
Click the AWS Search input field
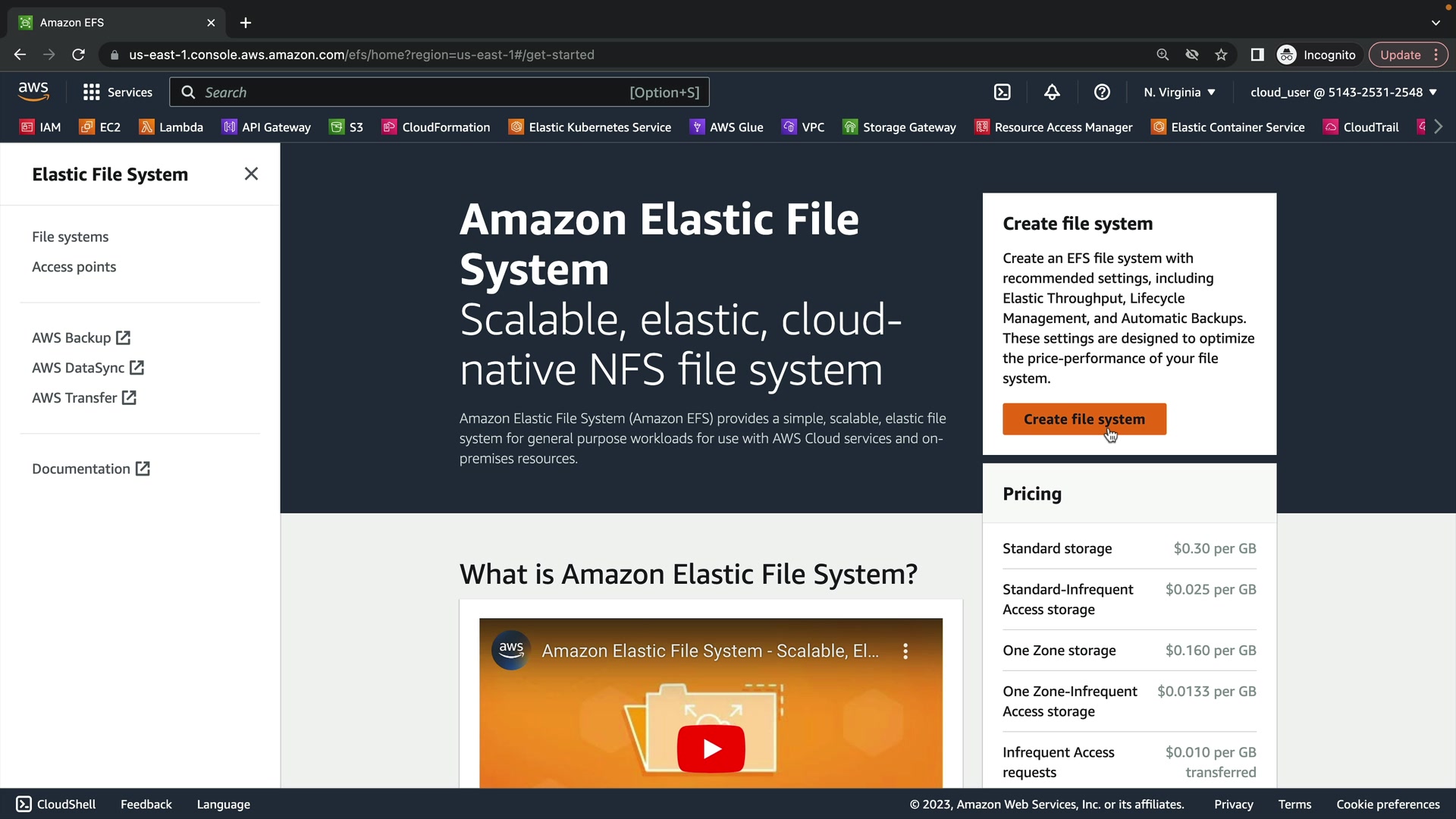coord(409,93)
